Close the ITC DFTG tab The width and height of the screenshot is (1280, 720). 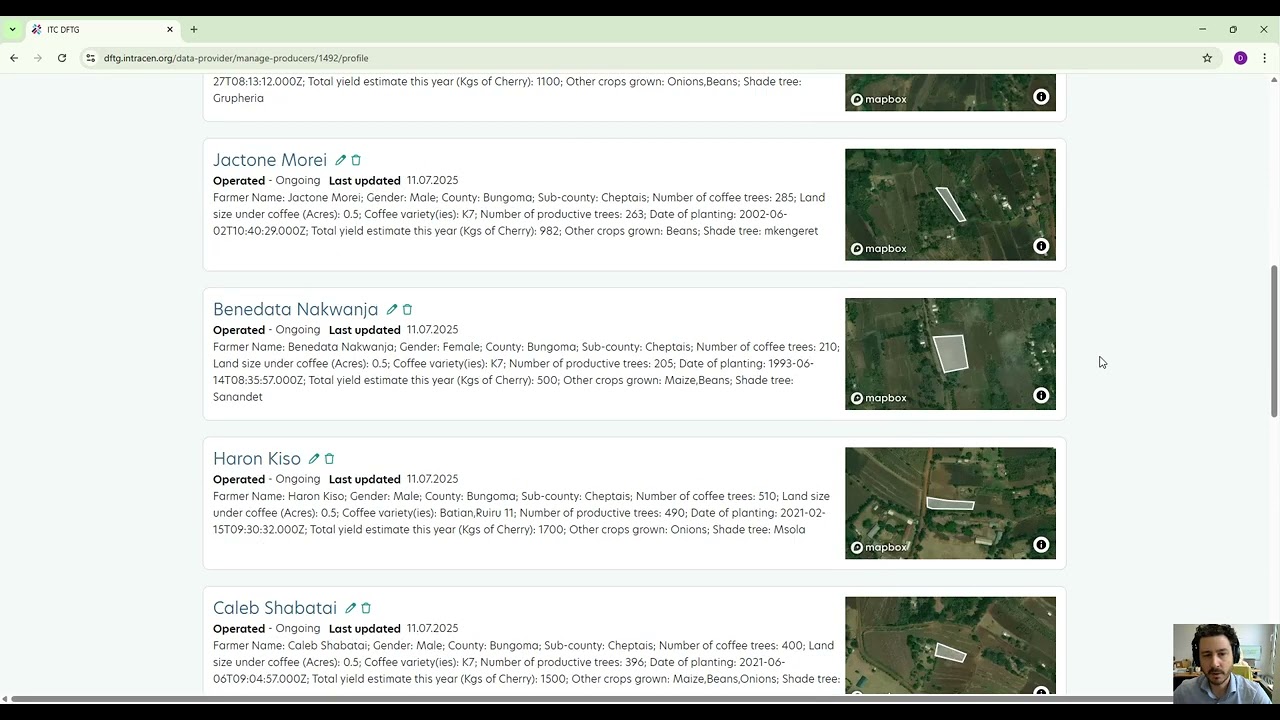pos(170,29)
